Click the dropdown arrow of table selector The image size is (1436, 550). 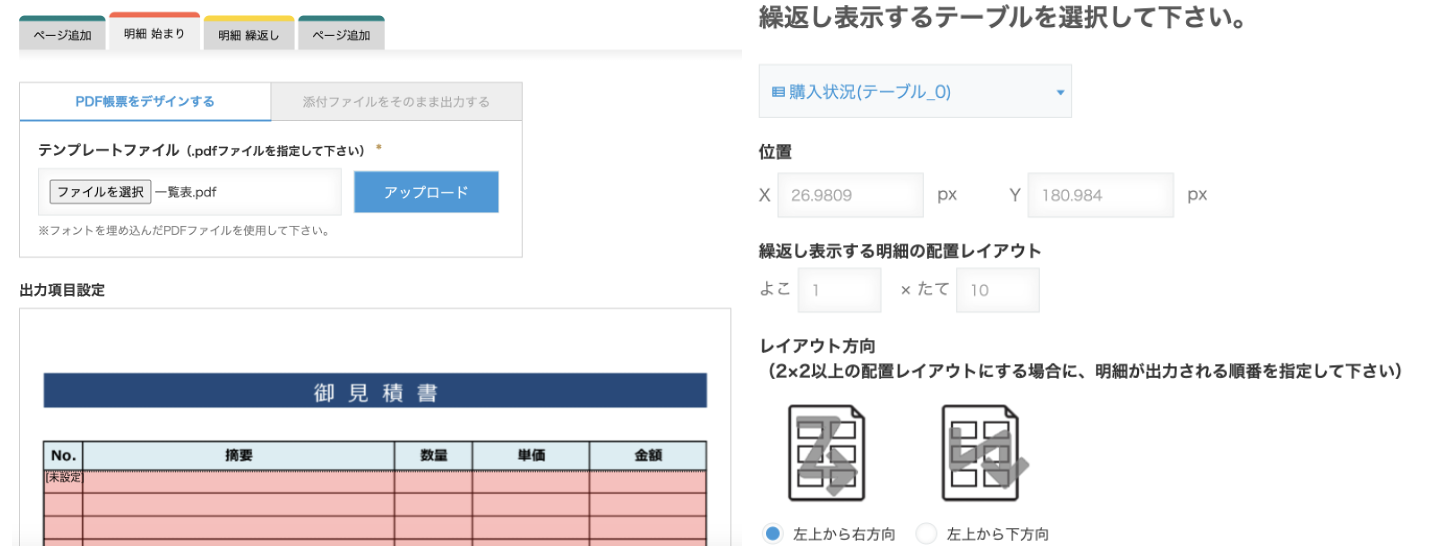click(1060, 92)
